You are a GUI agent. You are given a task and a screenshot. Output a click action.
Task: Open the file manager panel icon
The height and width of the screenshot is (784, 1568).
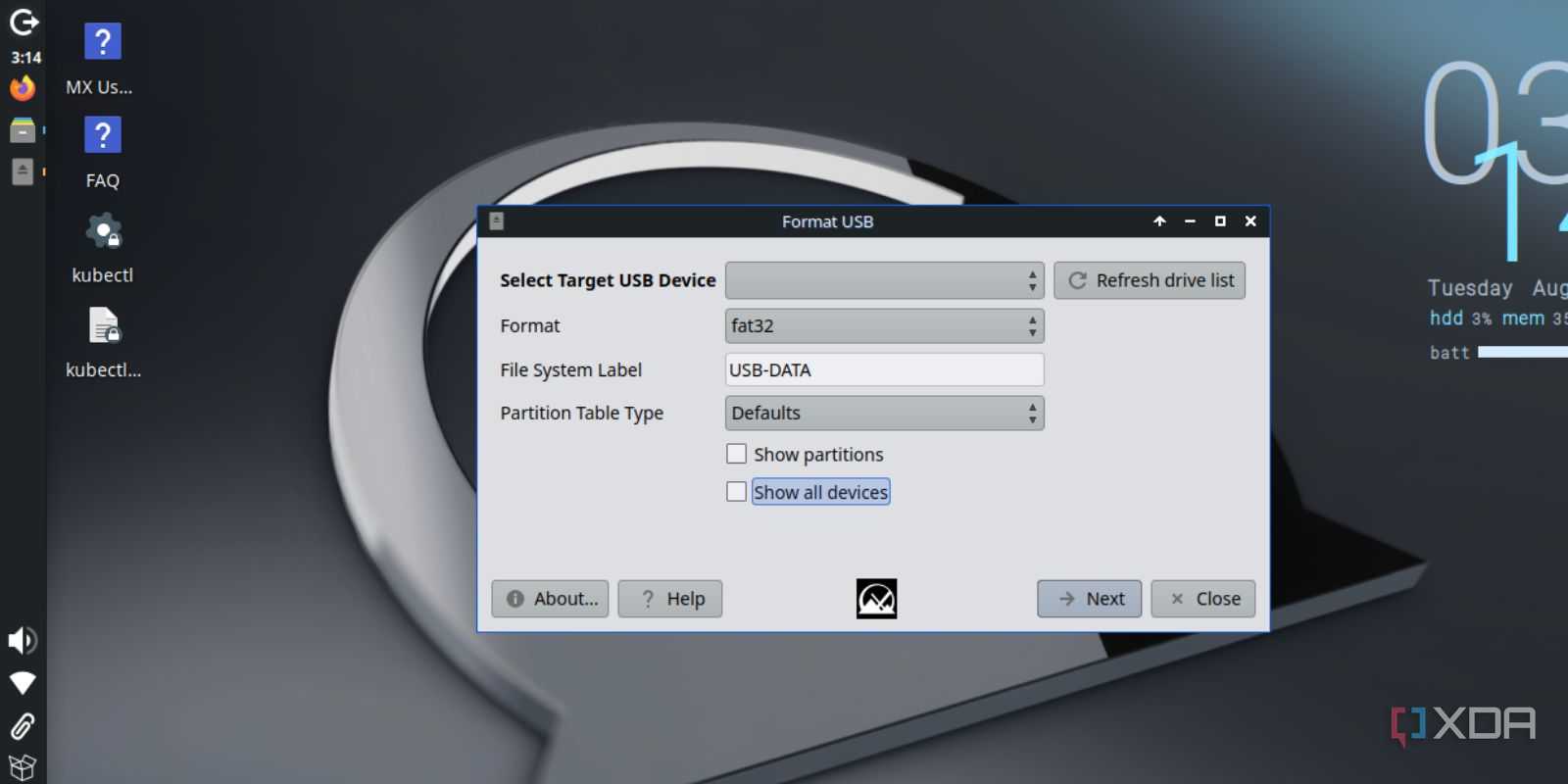[23, 130]
